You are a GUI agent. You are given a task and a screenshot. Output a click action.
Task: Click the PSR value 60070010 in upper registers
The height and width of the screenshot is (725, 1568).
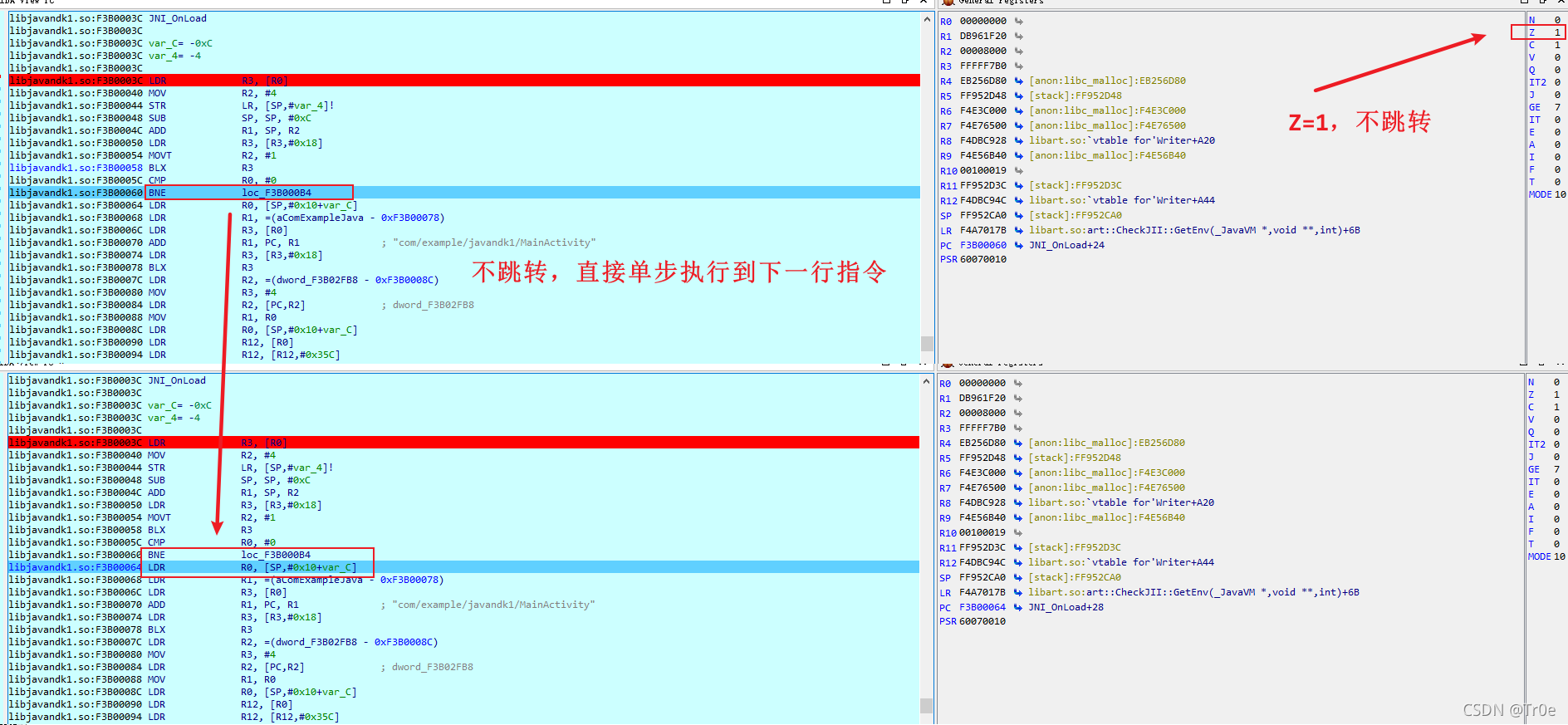[983, 259]
